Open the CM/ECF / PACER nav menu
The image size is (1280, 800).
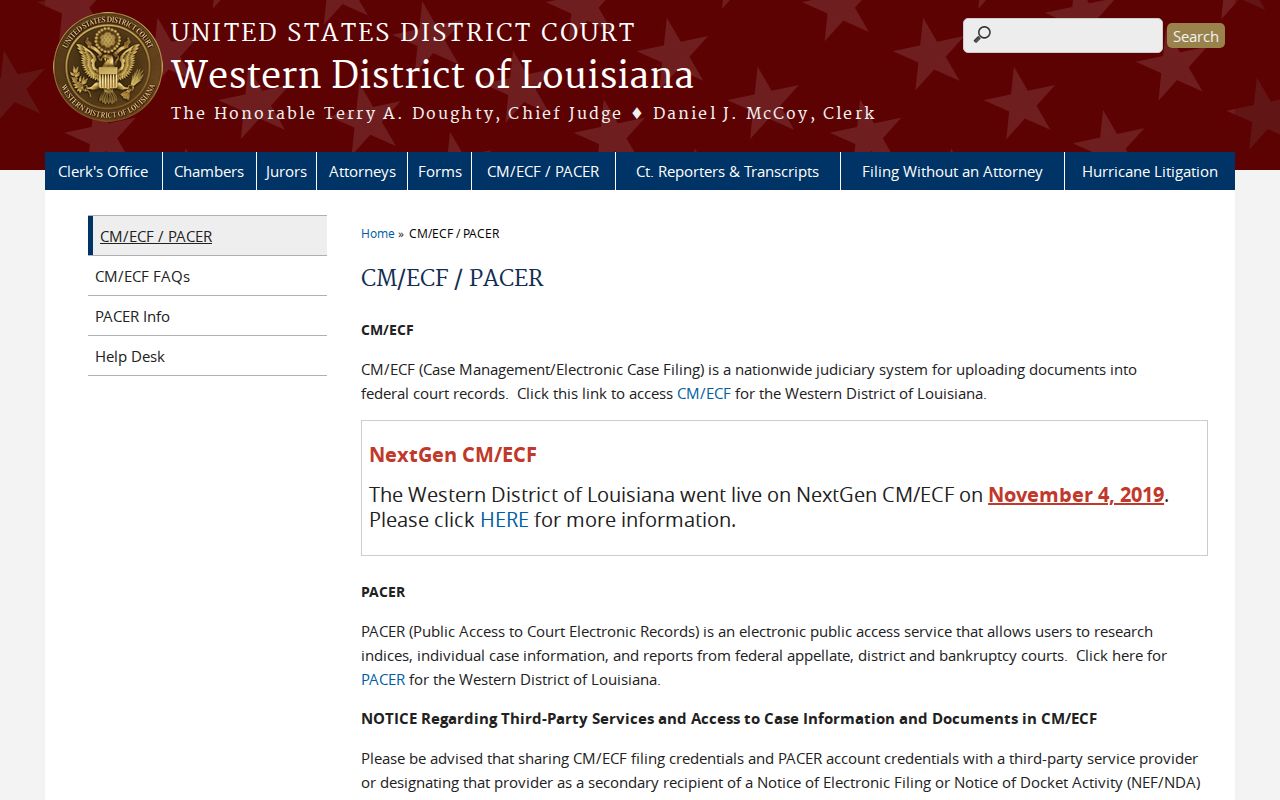click(x=543, y=171)
